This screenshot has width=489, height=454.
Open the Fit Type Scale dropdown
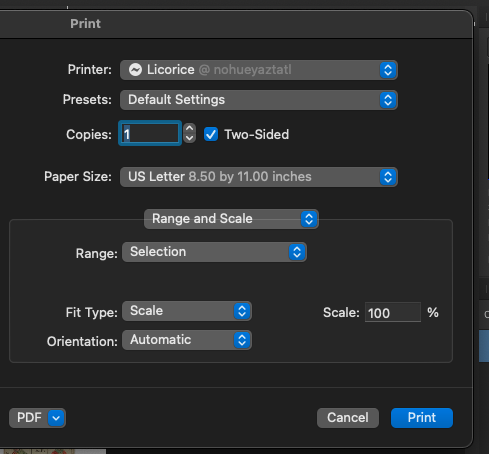coord(187,311)
